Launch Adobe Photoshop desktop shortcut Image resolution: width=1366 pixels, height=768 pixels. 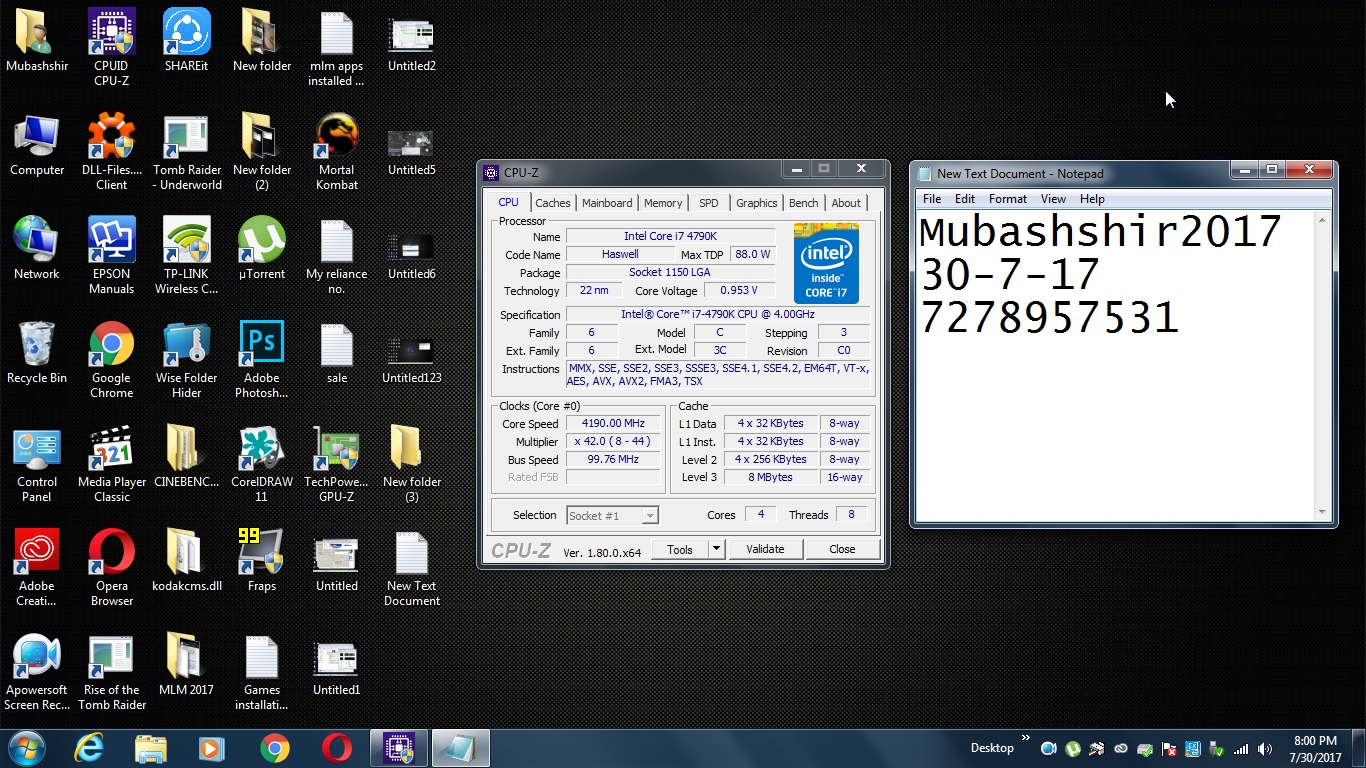tap(262, 359)
